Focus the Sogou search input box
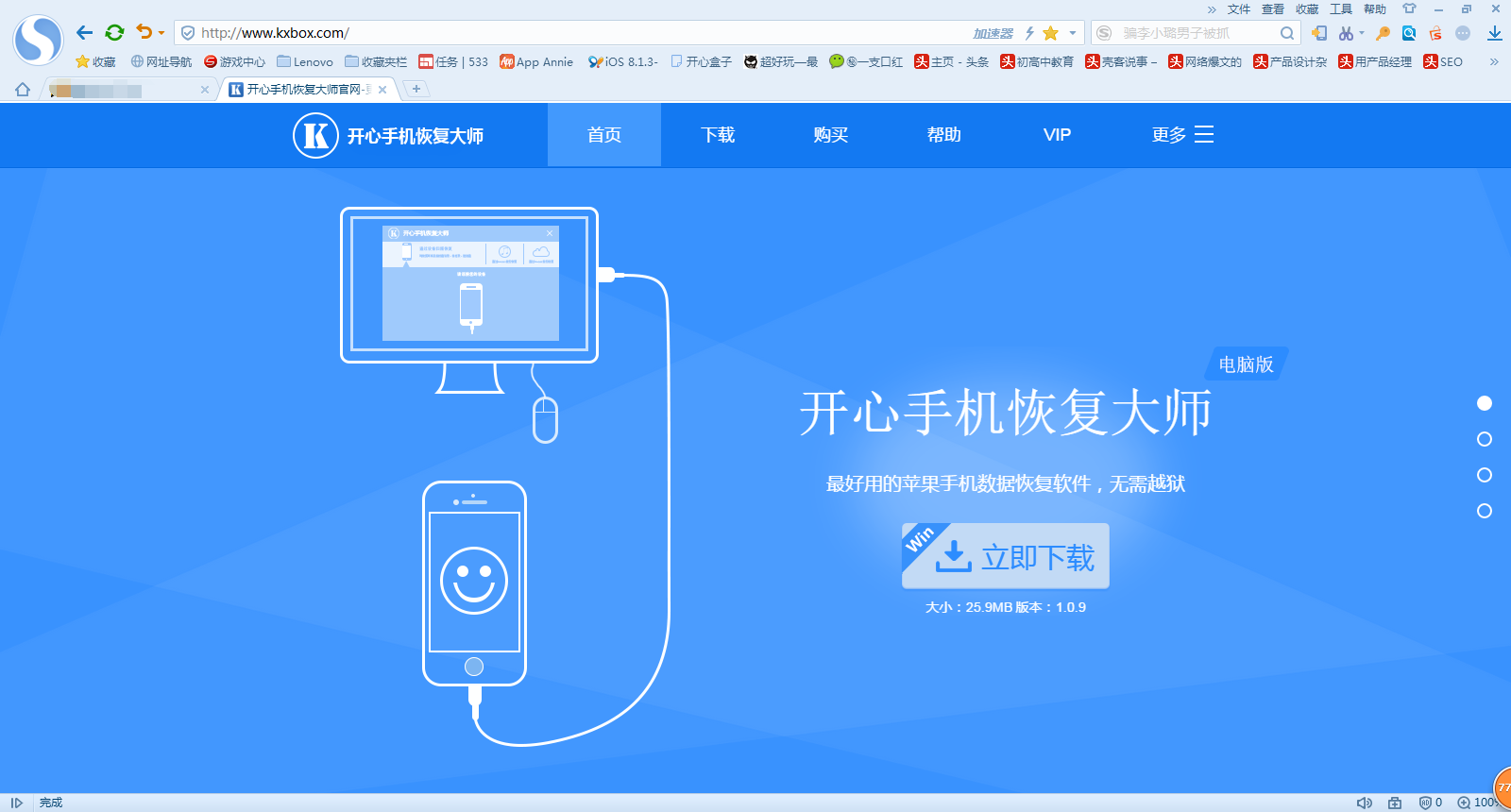Viewport: 1511px width, 812px height. coord(1195,33)
